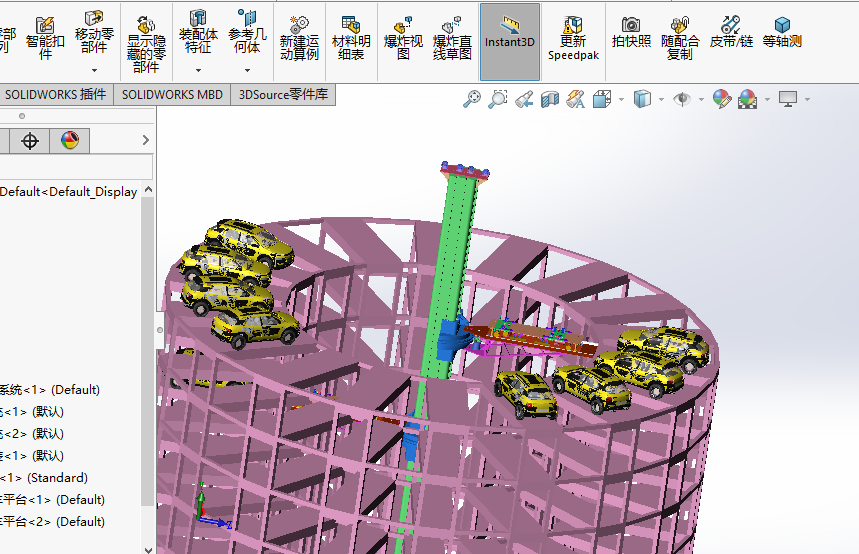Screen dimensions: 859x554
Task: Click 新建运动算例 (New Motion Study) tool
Action: [x=299, y=38]
